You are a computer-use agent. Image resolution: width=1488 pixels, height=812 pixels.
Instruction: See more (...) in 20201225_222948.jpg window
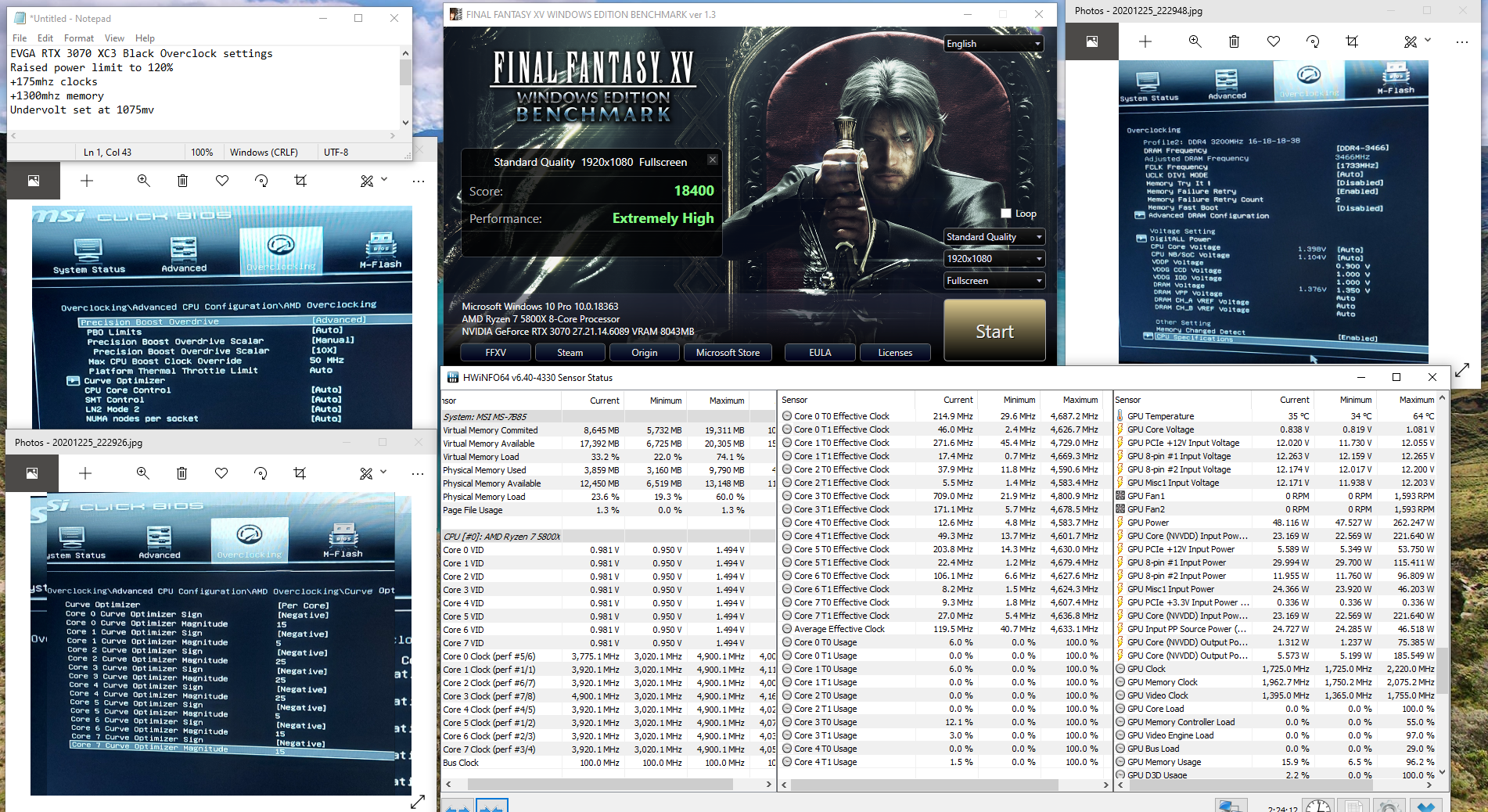pos(1462,41)
